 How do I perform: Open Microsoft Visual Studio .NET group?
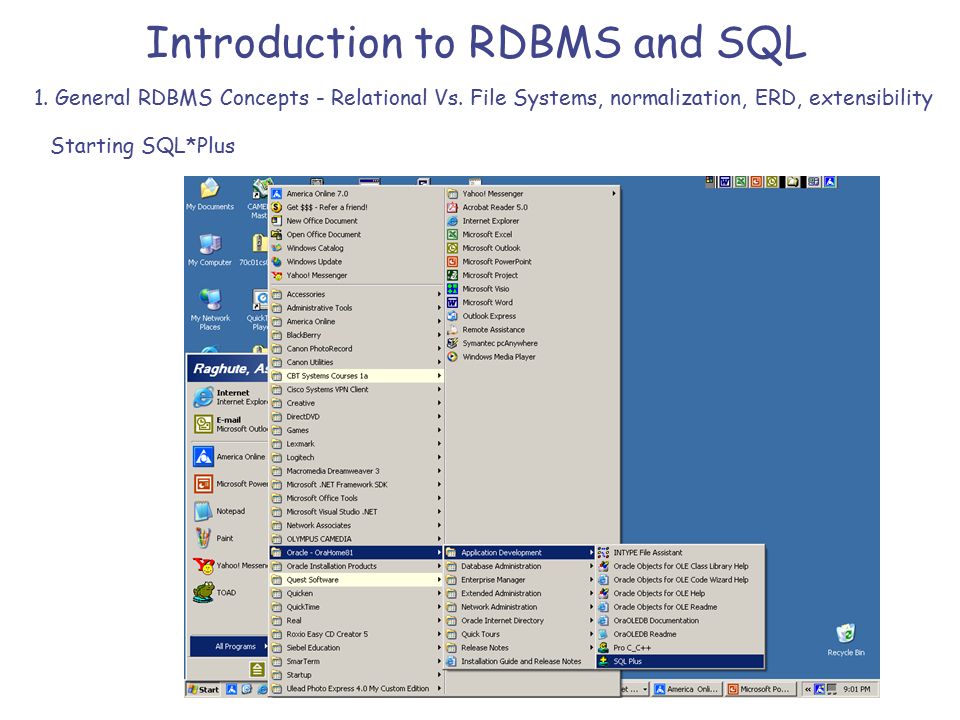point(356,512)
